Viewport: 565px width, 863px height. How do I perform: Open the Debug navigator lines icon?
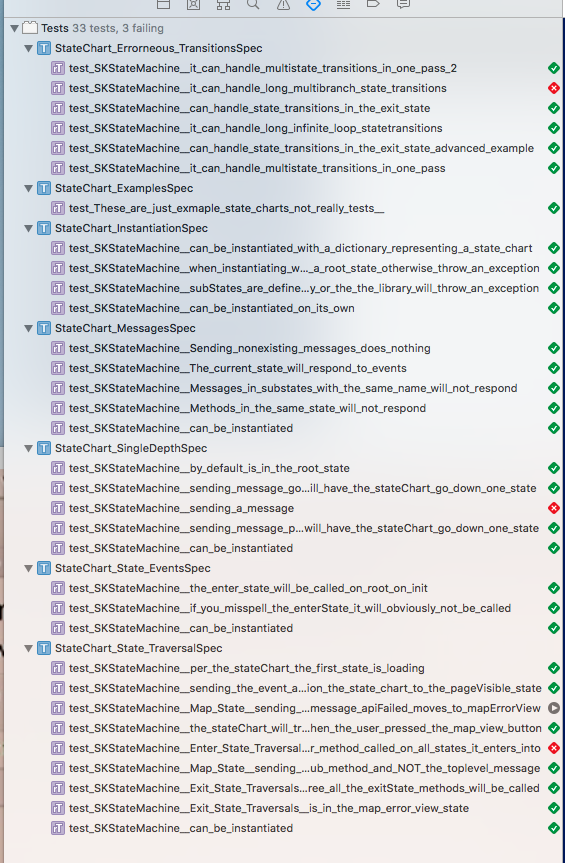(x=343, y=4)
